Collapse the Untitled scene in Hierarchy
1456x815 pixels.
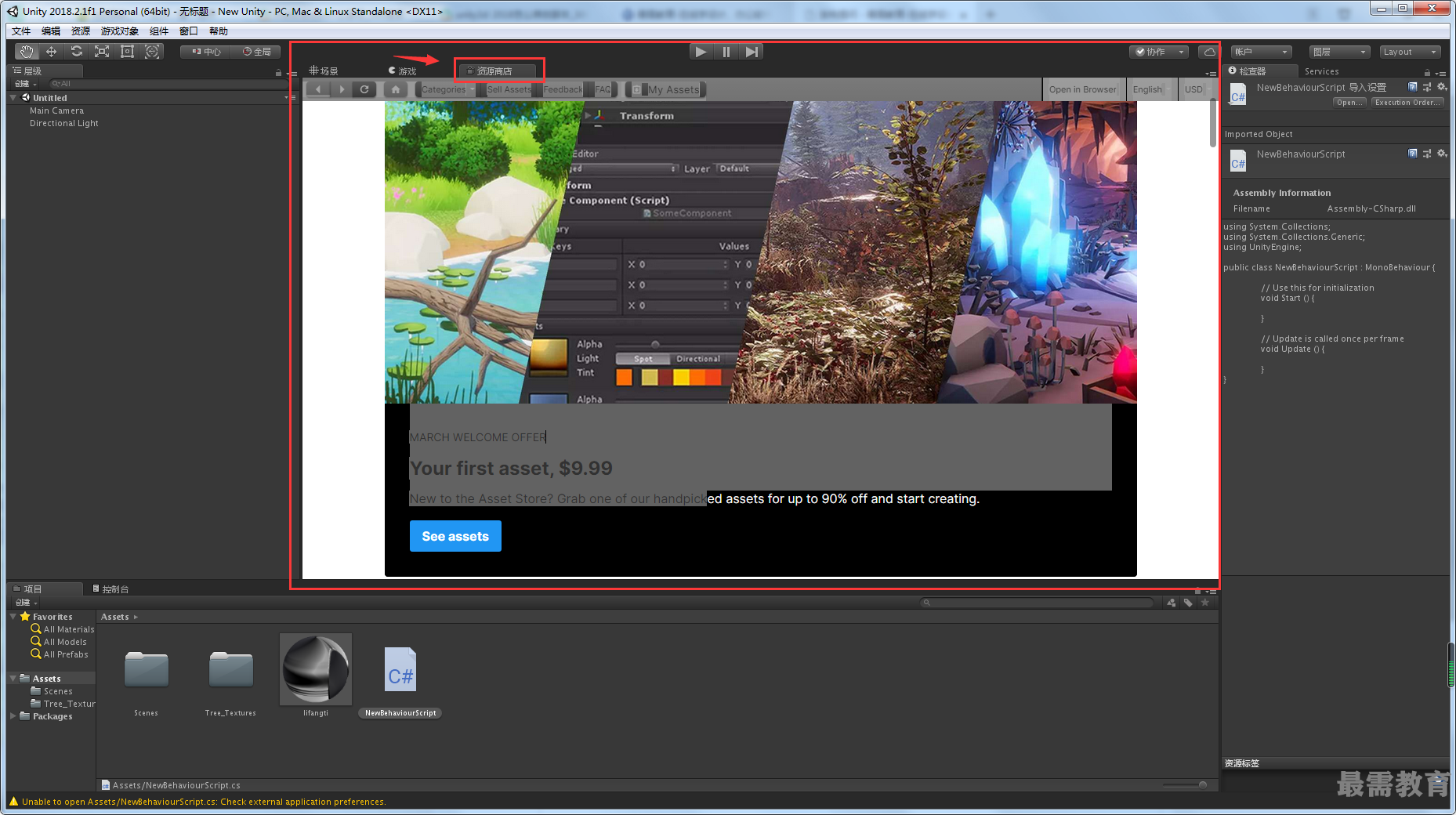coord(13,98)
